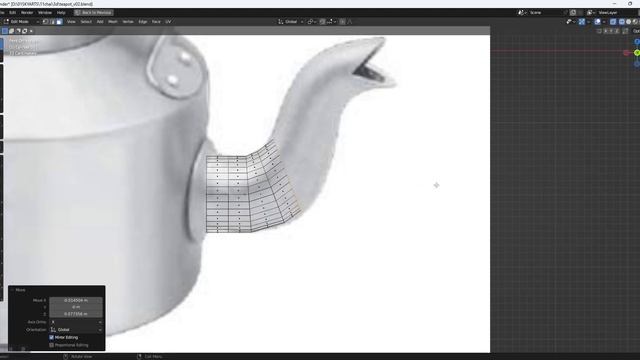Click the red X axis on navigation gizmo
Viewport: 640px width, 360px height.
pyautogui.click(x=627, y=53)
